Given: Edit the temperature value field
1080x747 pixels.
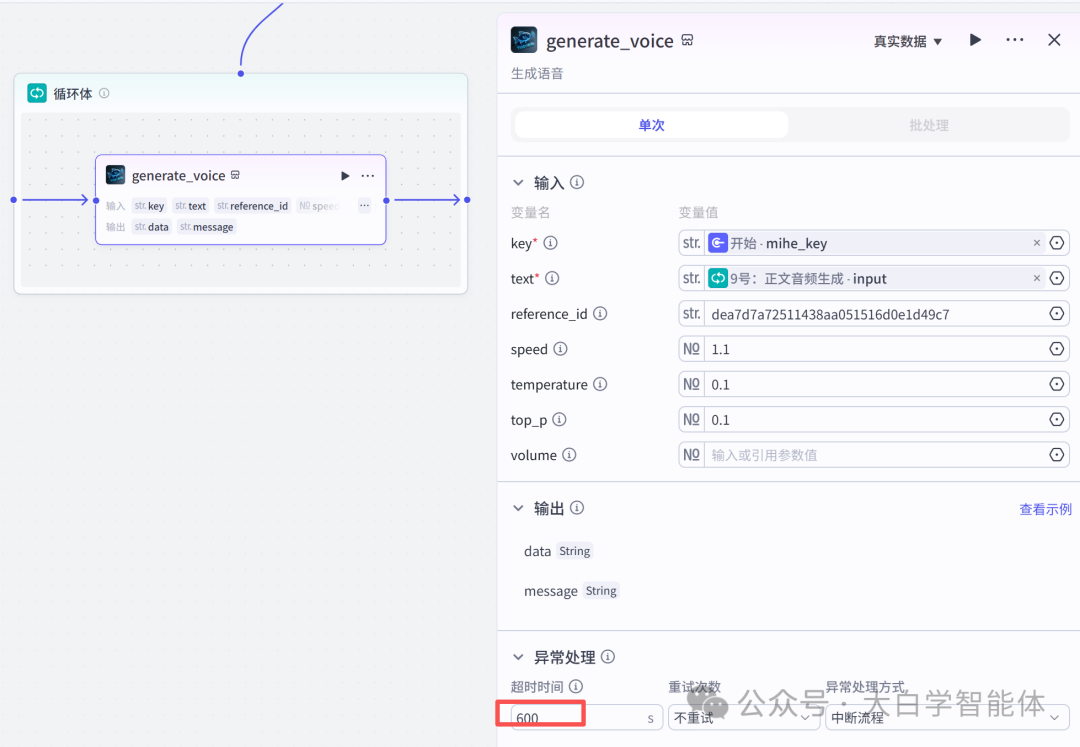Looking at the screenshot, I should pos(875,384).
